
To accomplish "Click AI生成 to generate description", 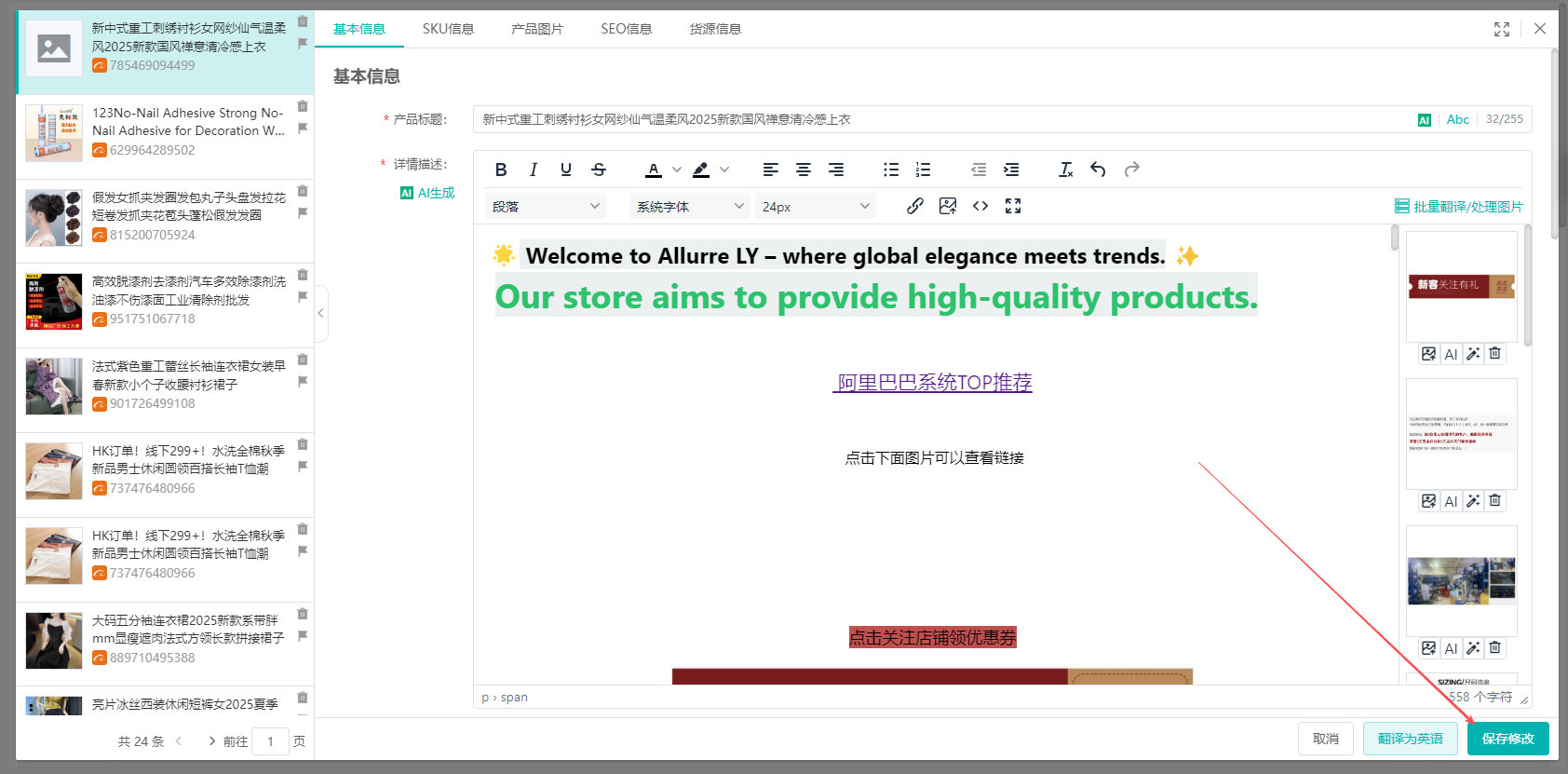I will tap(427, 193).
